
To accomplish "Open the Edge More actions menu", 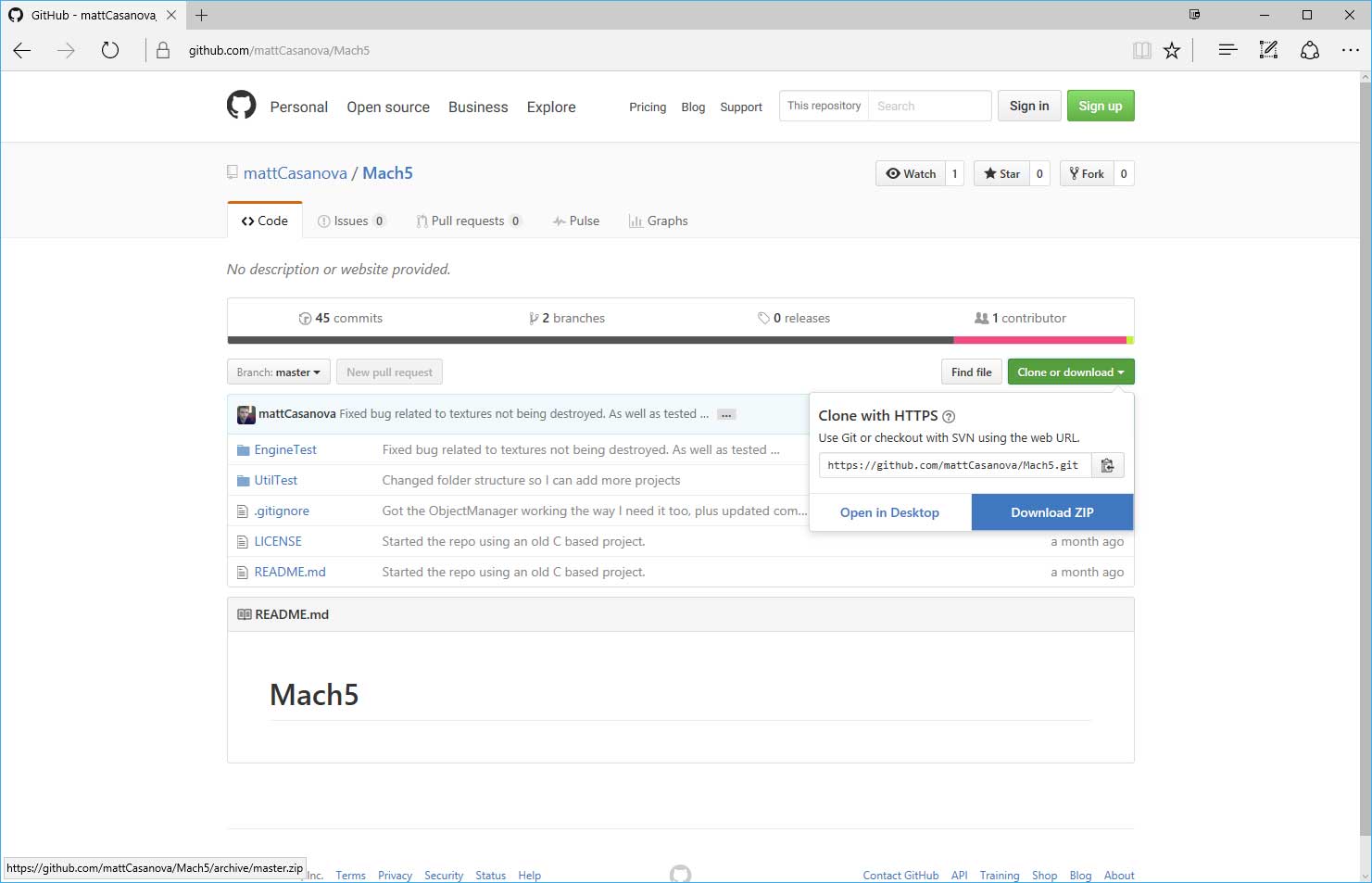I will [x=1350, y=51].
